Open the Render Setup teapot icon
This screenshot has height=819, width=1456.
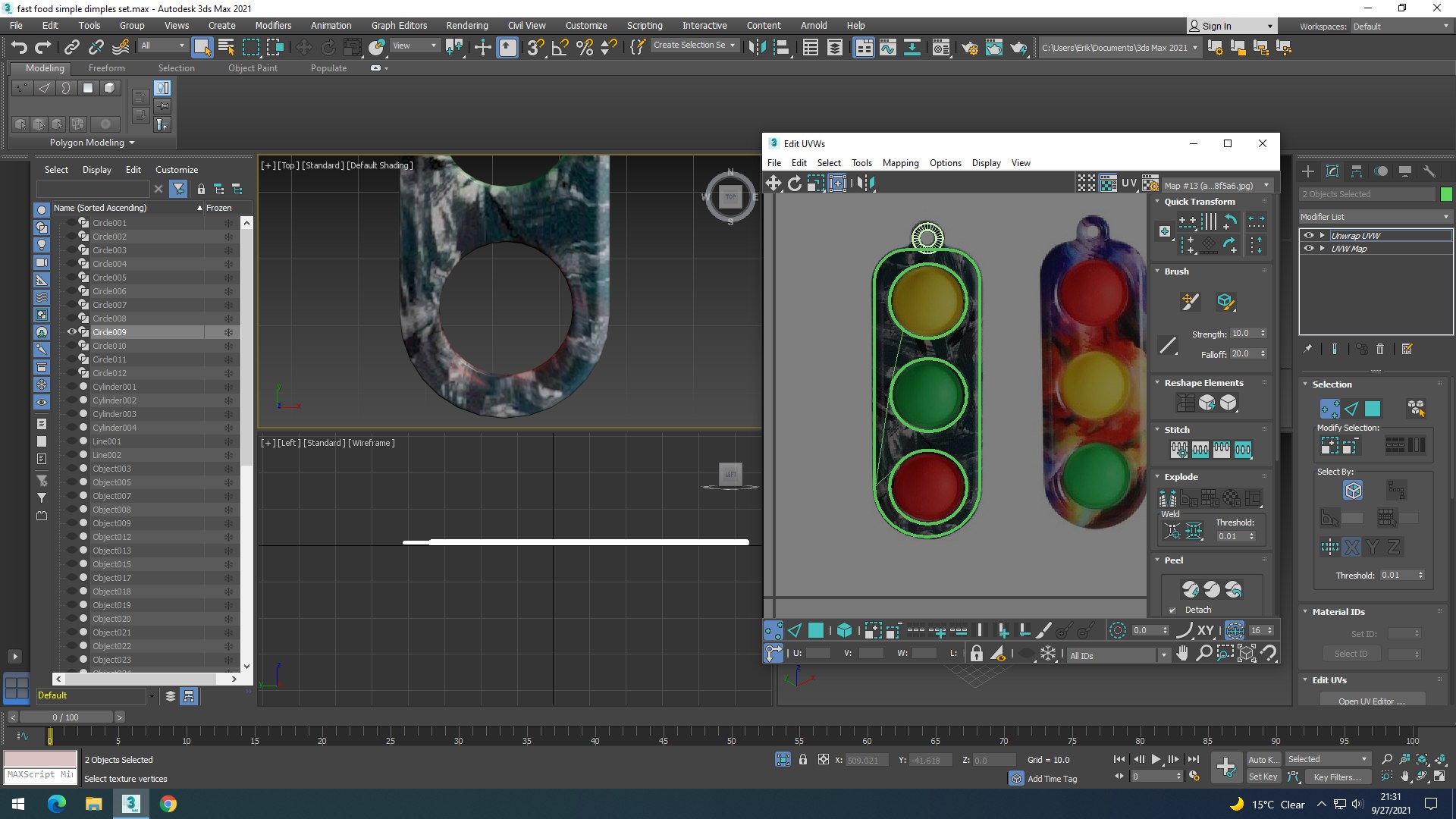(970, 48)
